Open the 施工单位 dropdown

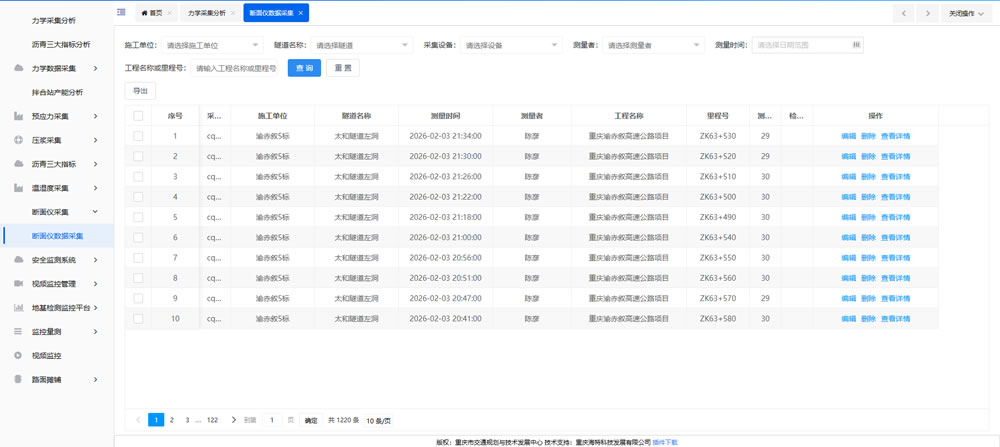click(x=212, y=45)
